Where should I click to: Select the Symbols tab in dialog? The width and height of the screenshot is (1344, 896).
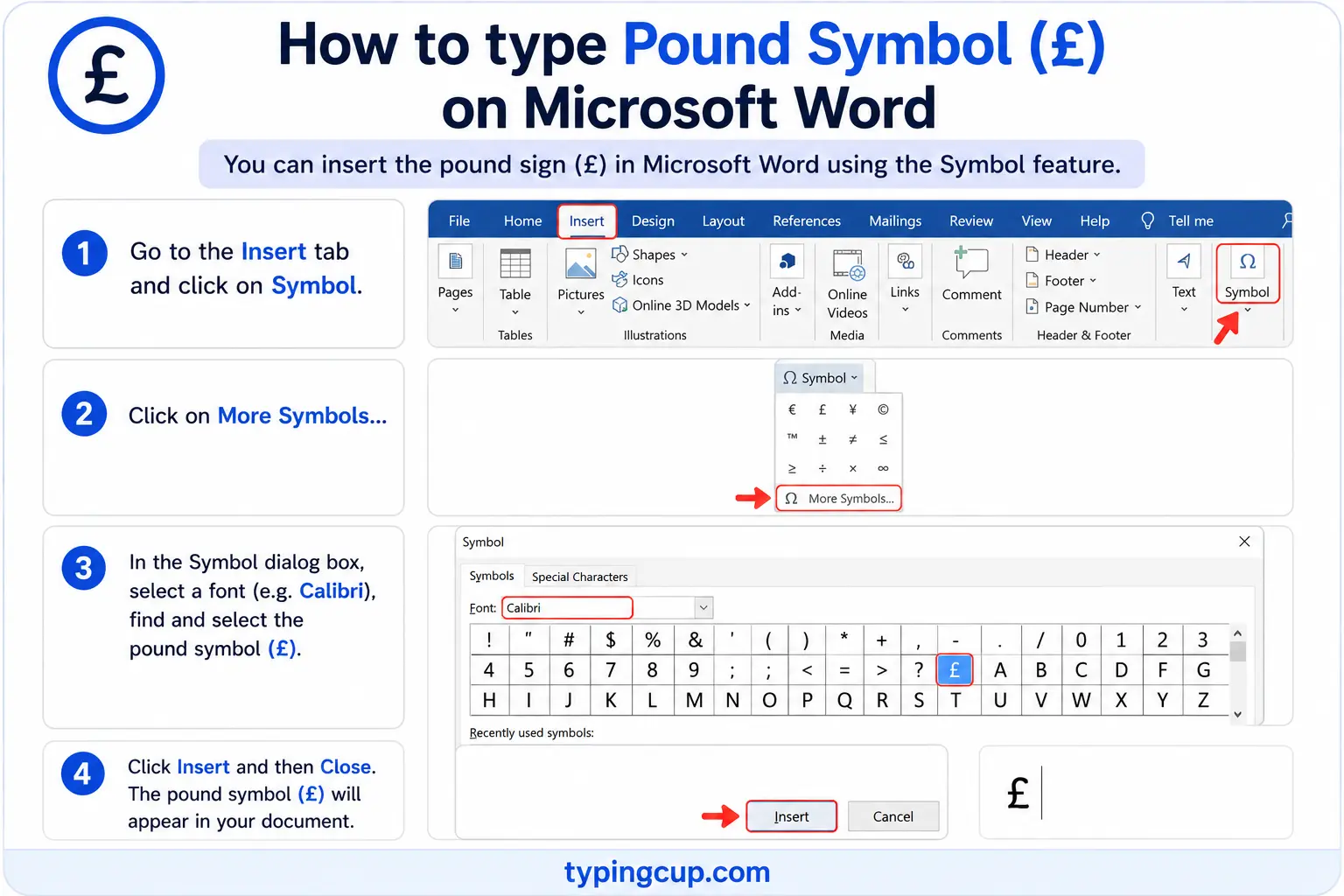click(x=492, y=576)
